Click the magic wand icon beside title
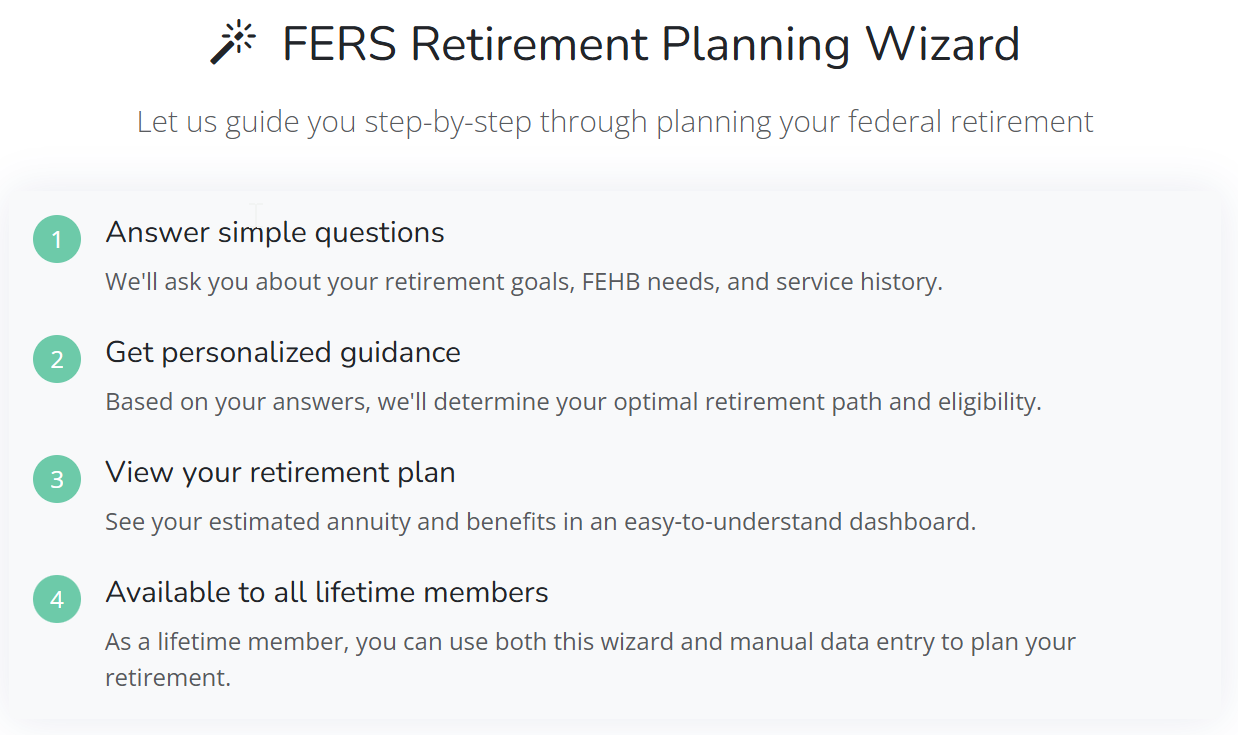 [233, 44]
